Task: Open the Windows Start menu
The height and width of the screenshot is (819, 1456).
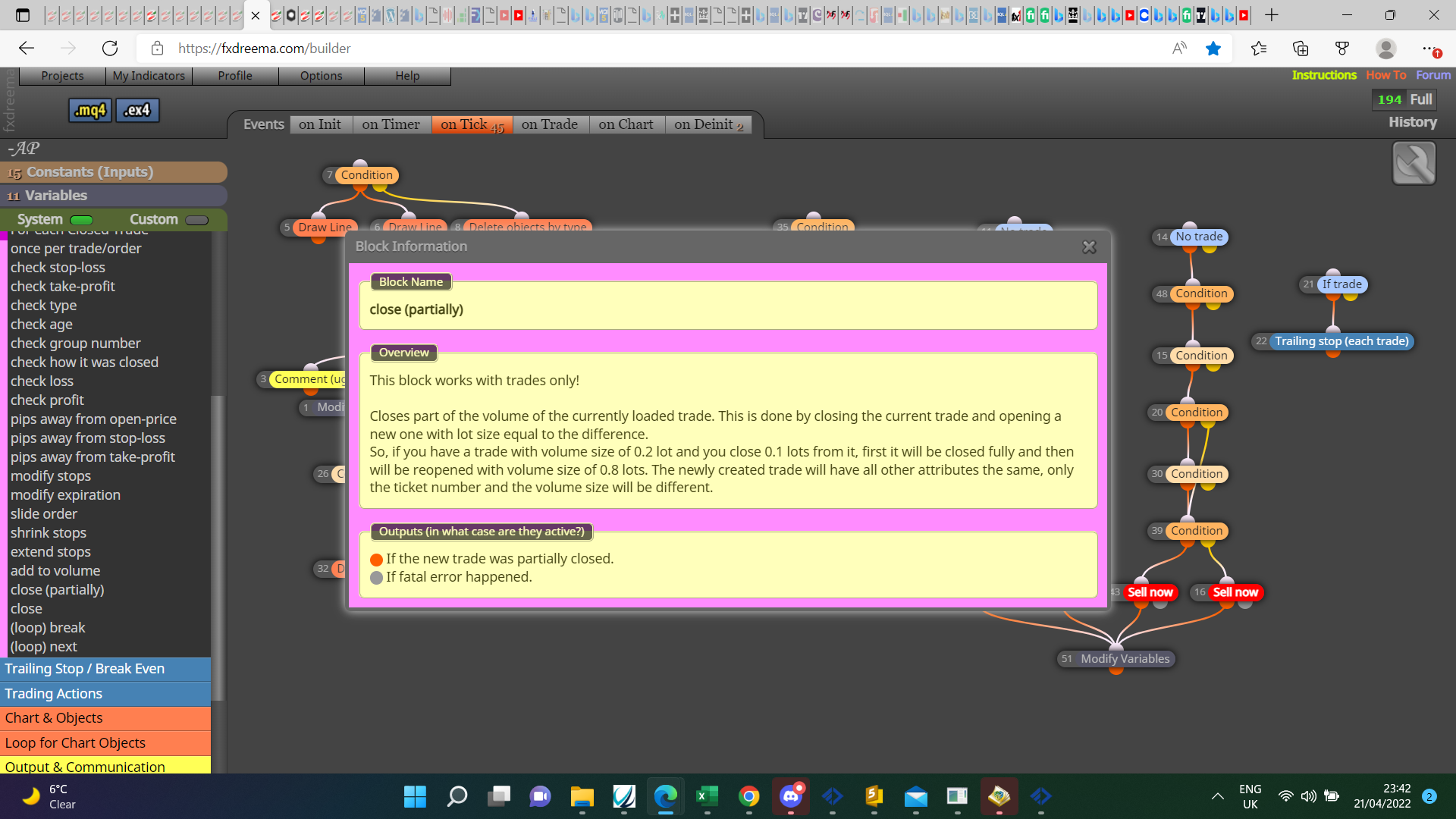Action: coord(415,796)
